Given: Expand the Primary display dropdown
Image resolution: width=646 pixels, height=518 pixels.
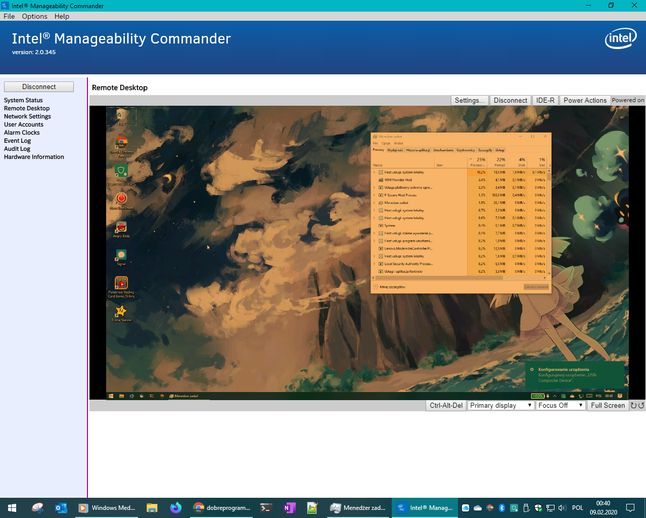Looking at the screenshot, I should (x=501, y=405).
